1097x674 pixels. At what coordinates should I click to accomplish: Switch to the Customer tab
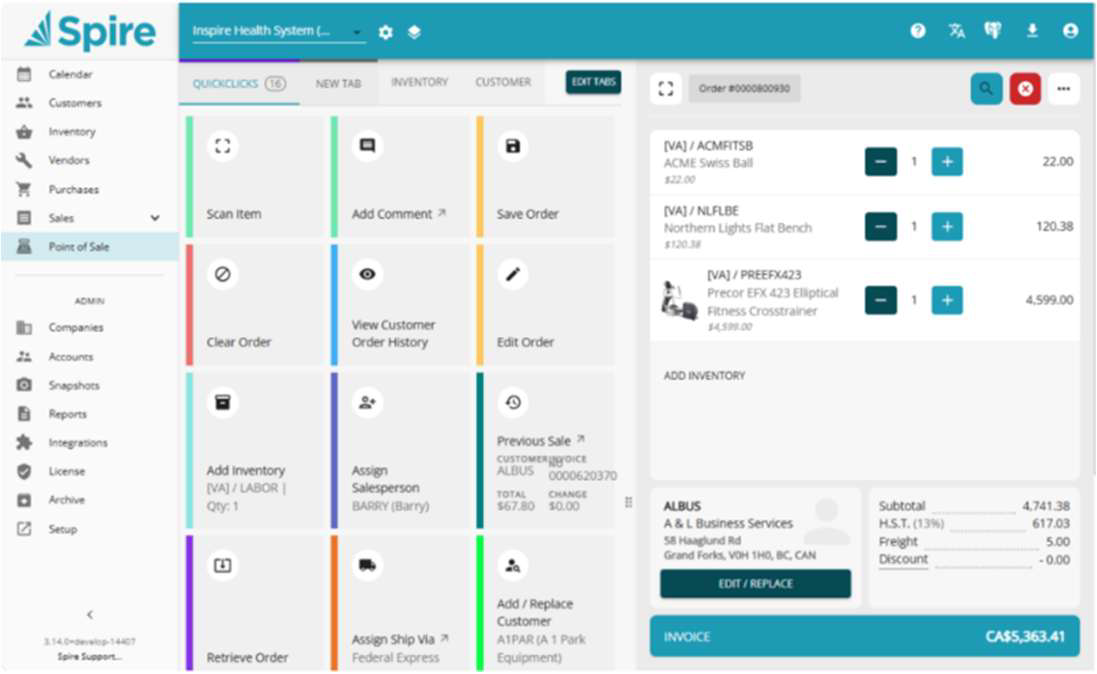[503, 83]
